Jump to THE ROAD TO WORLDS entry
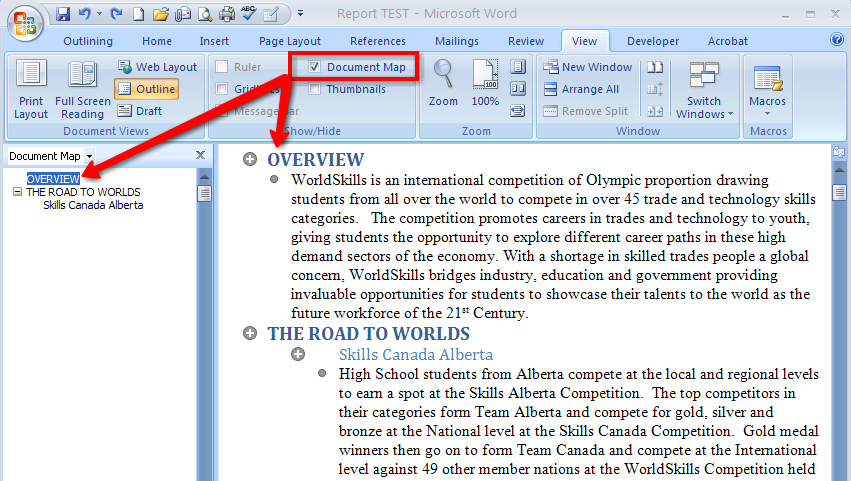Viewport: 851px width, 481px height. pos(83,192)
